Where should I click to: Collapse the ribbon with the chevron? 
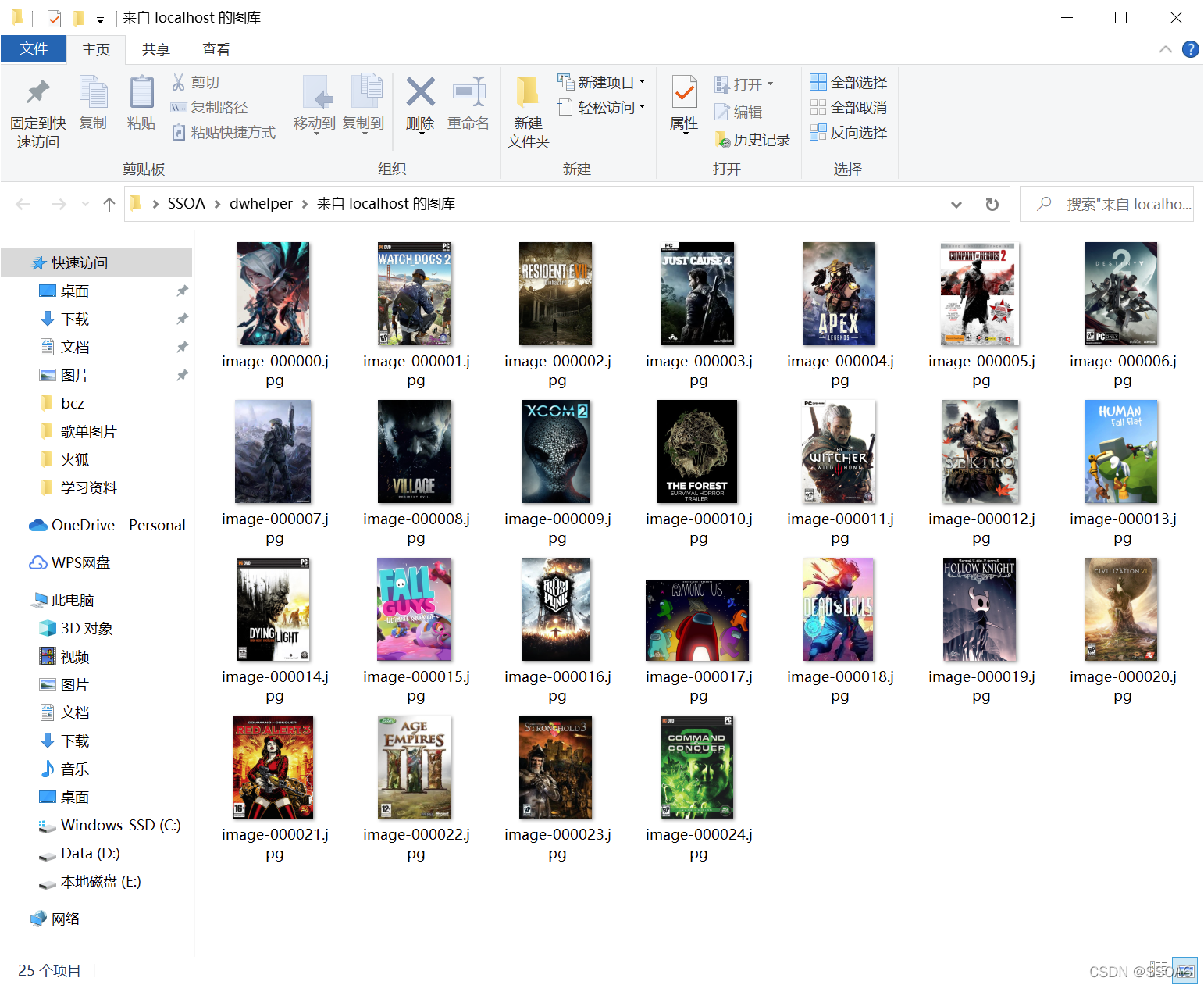pyautogui.click(x=1166, y=49)
